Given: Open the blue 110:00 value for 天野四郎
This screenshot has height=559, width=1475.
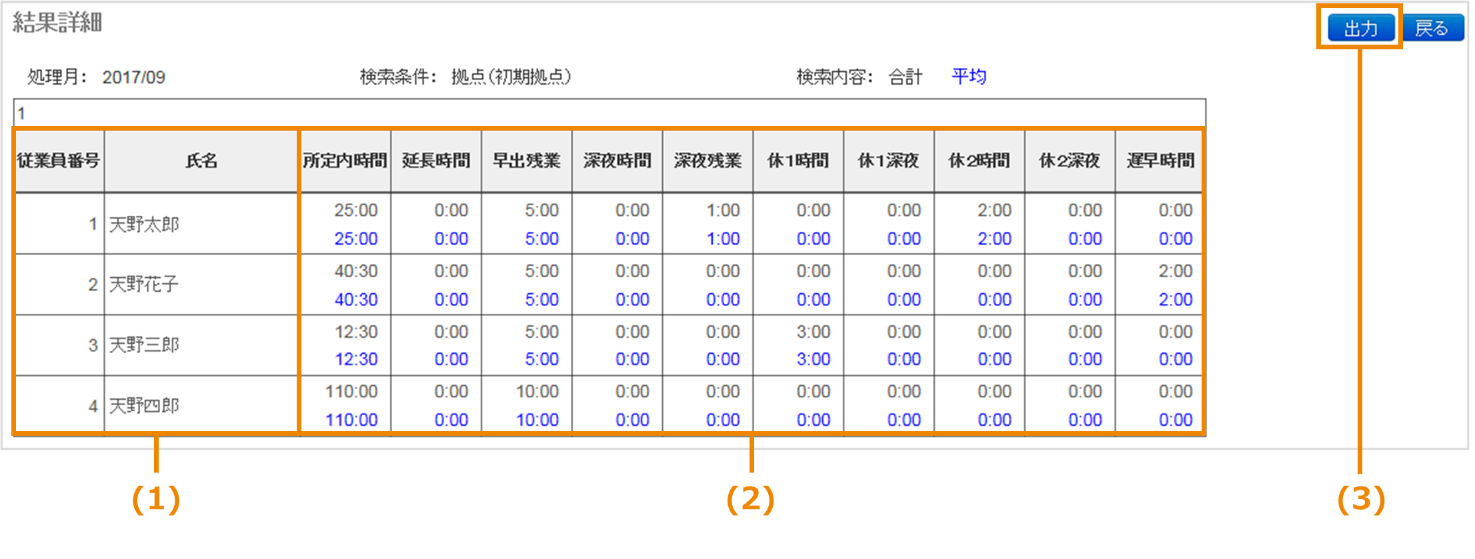Looking at the screenshot, I should 351,420.
